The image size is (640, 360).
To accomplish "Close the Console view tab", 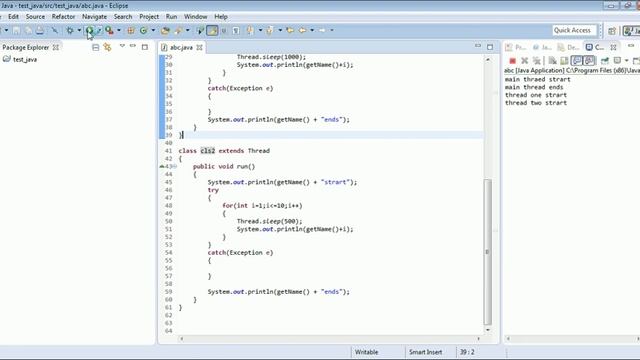I will 613,47.
